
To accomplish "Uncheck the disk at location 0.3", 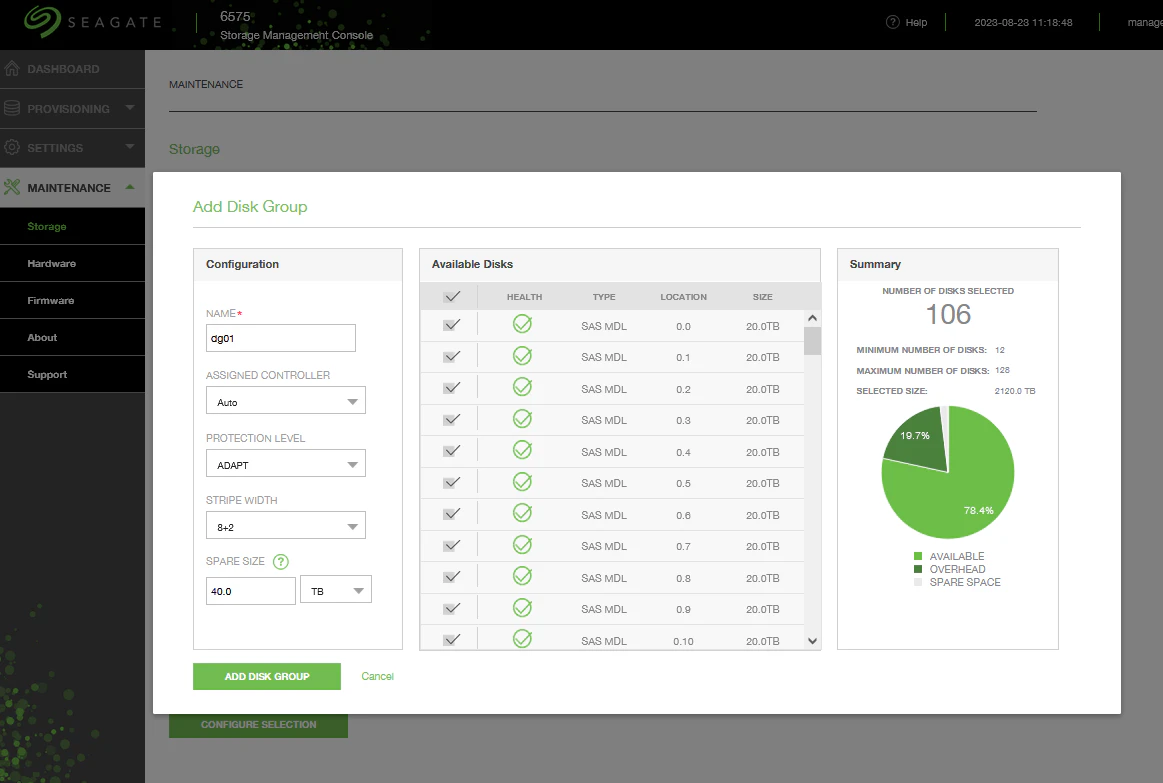I will pyautogui.click(x=451, y=420).
